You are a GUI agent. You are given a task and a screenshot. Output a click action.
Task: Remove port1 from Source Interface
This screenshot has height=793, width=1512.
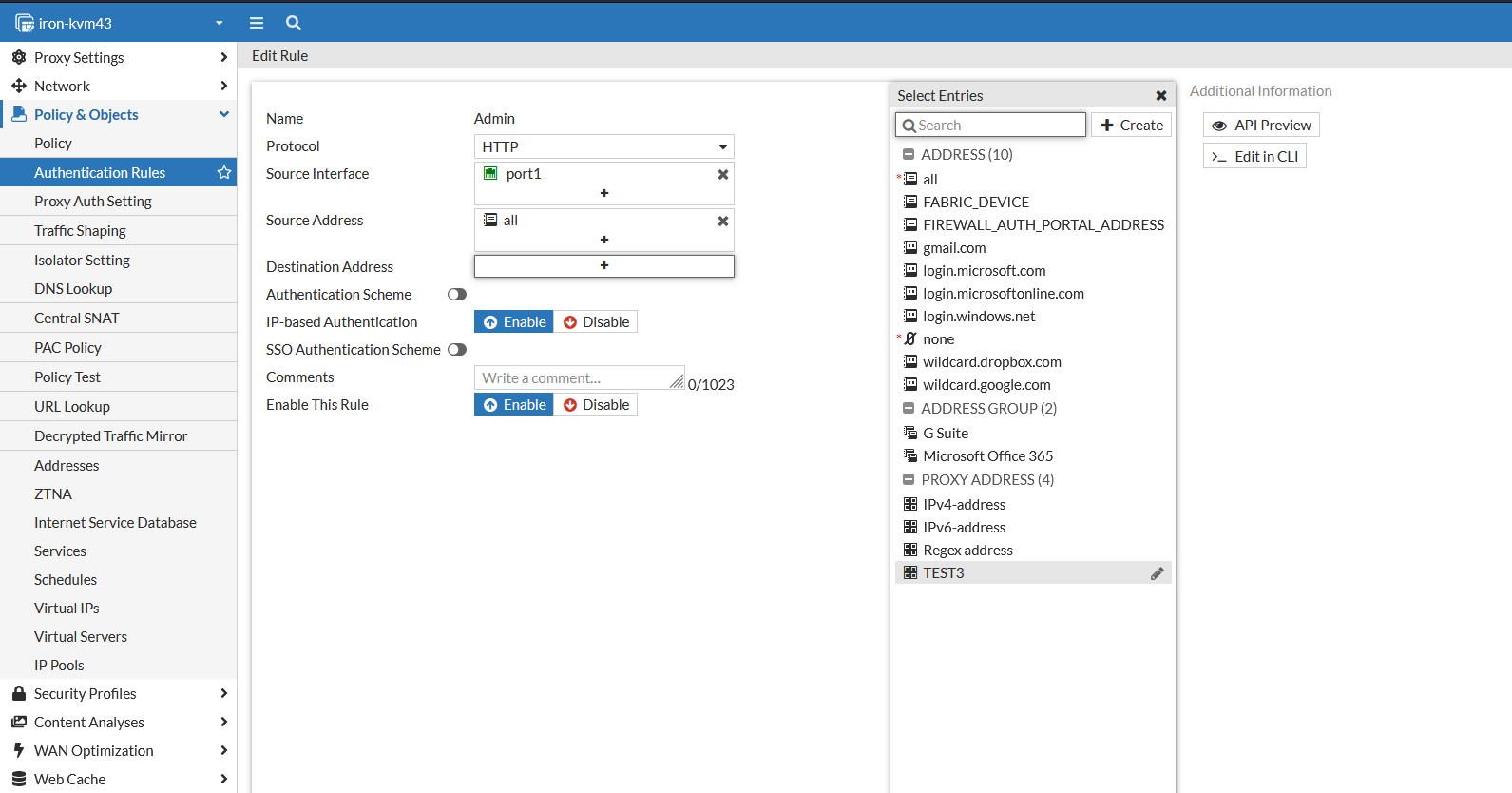(x=723, y=174)
